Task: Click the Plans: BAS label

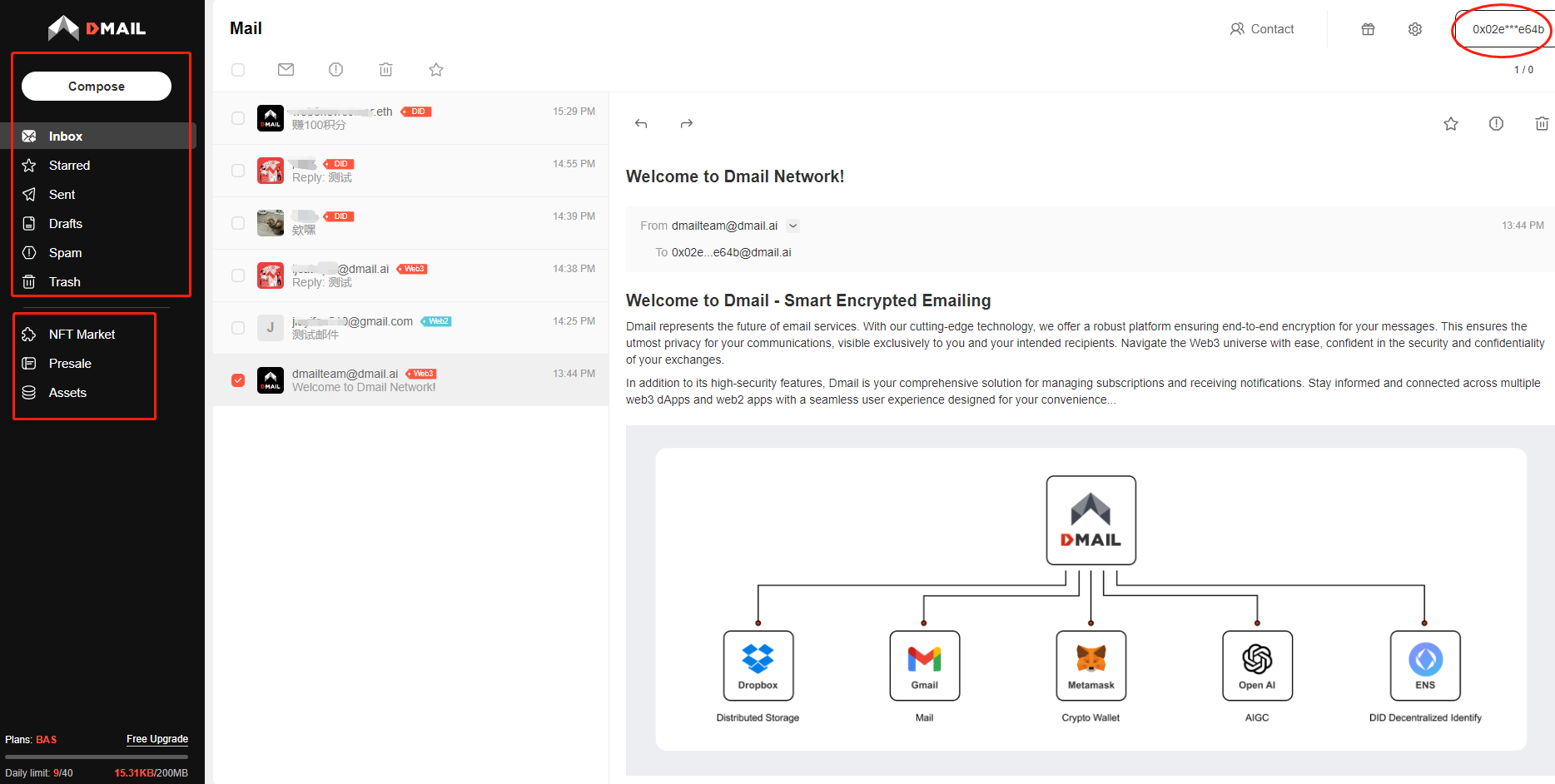Action: (31, 740)
